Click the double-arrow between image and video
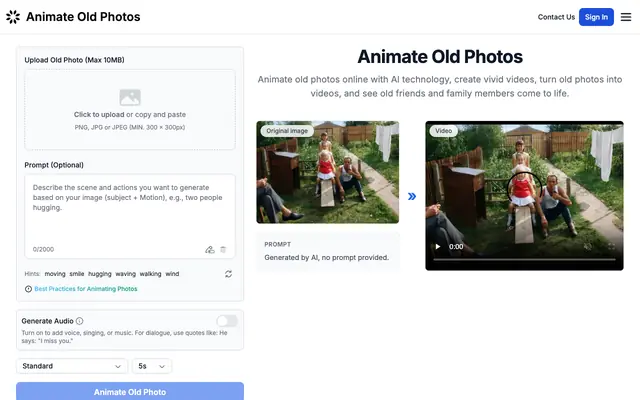This screenshot has height=400, width=640. pyautogui.click(x=412, y=196)
